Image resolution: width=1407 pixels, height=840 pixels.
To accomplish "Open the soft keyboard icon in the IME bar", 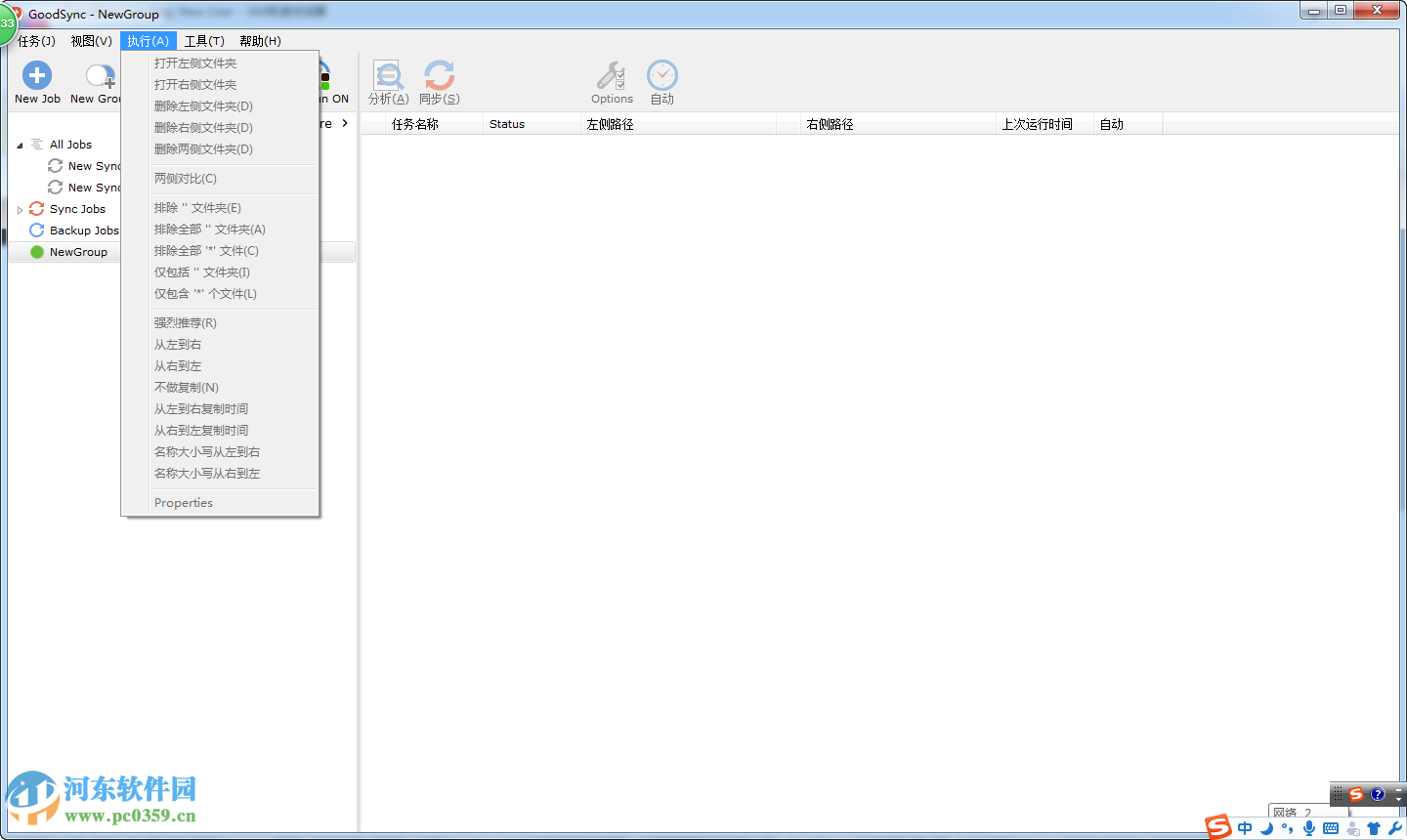I will tap(1331, 828).
